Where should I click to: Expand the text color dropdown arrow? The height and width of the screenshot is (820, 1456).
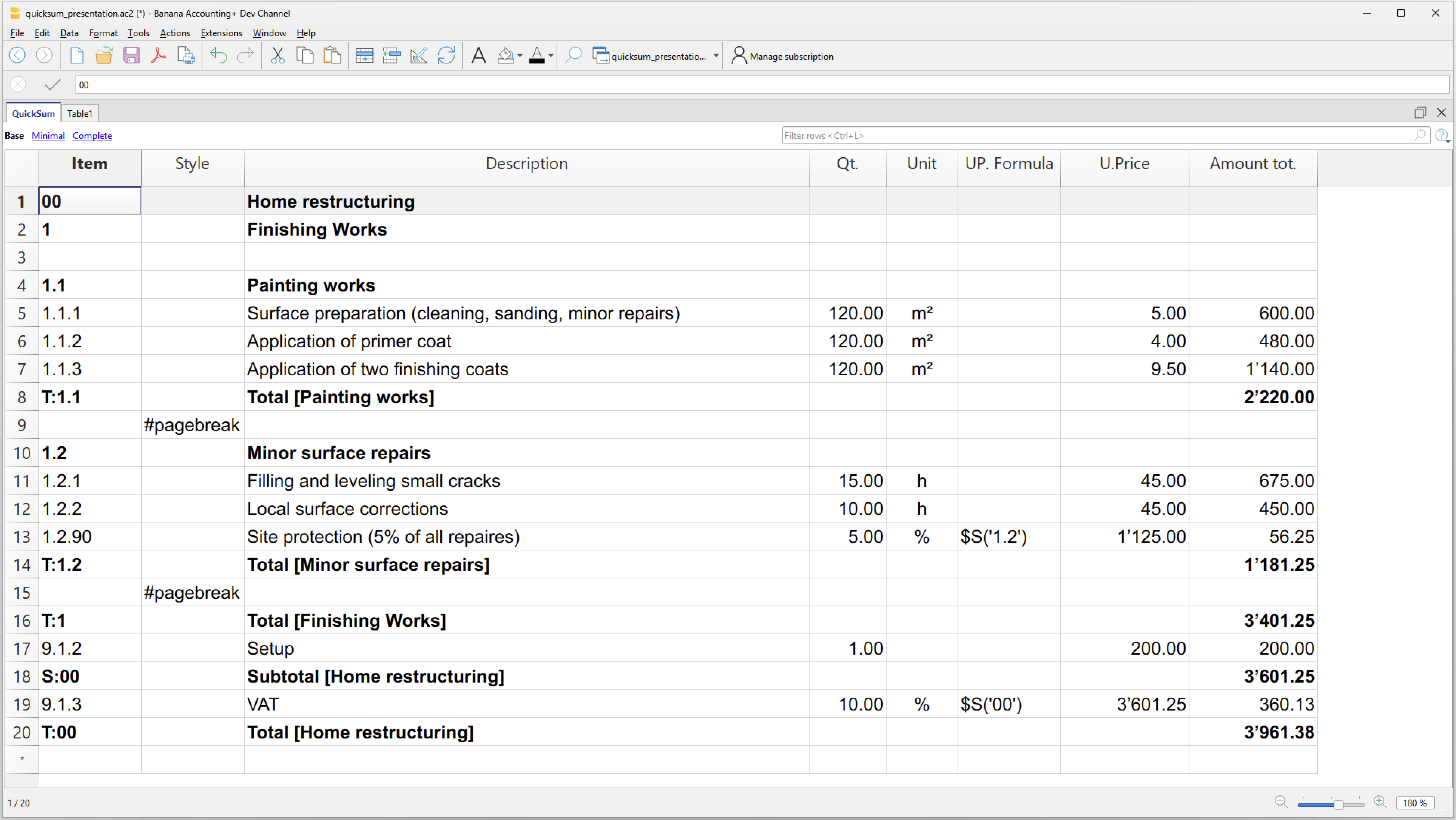(551, 56)
